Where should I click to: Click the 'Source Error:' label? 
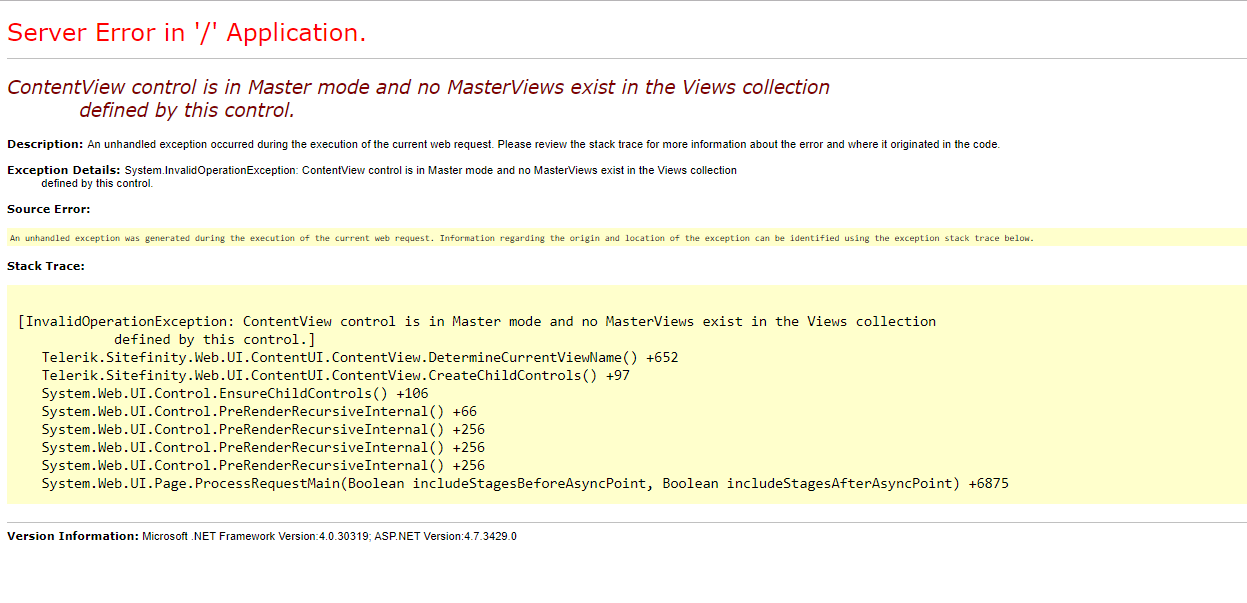[49, 209]
